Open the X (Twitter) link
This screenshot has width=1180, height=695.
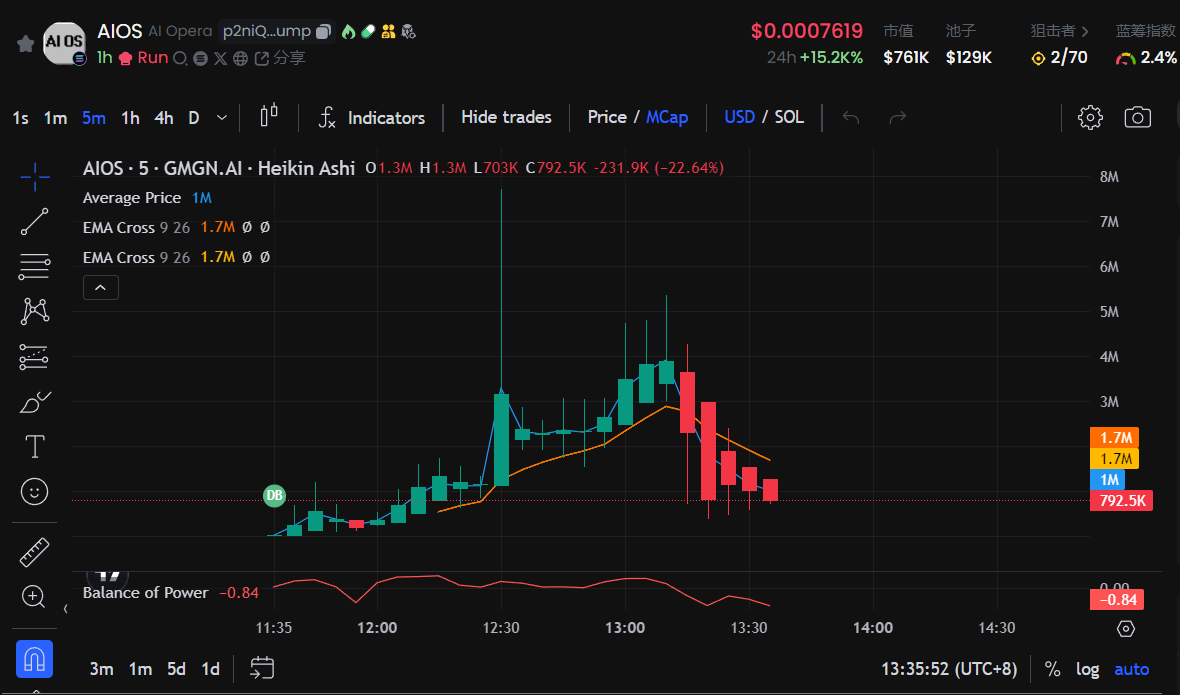[x=220, y=58]
